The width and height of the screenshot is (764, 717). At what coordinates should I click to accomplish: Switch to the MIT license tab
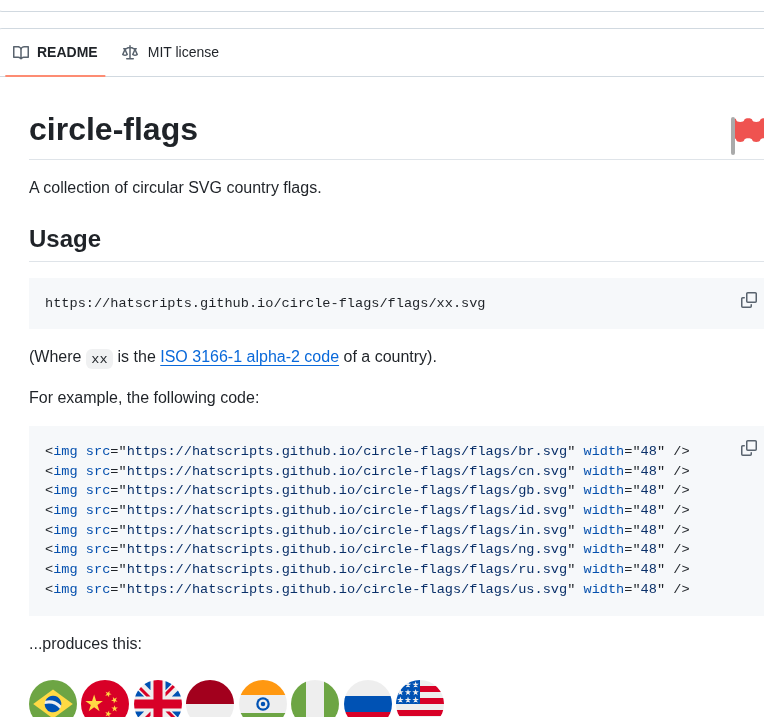[x=170, y=52]
